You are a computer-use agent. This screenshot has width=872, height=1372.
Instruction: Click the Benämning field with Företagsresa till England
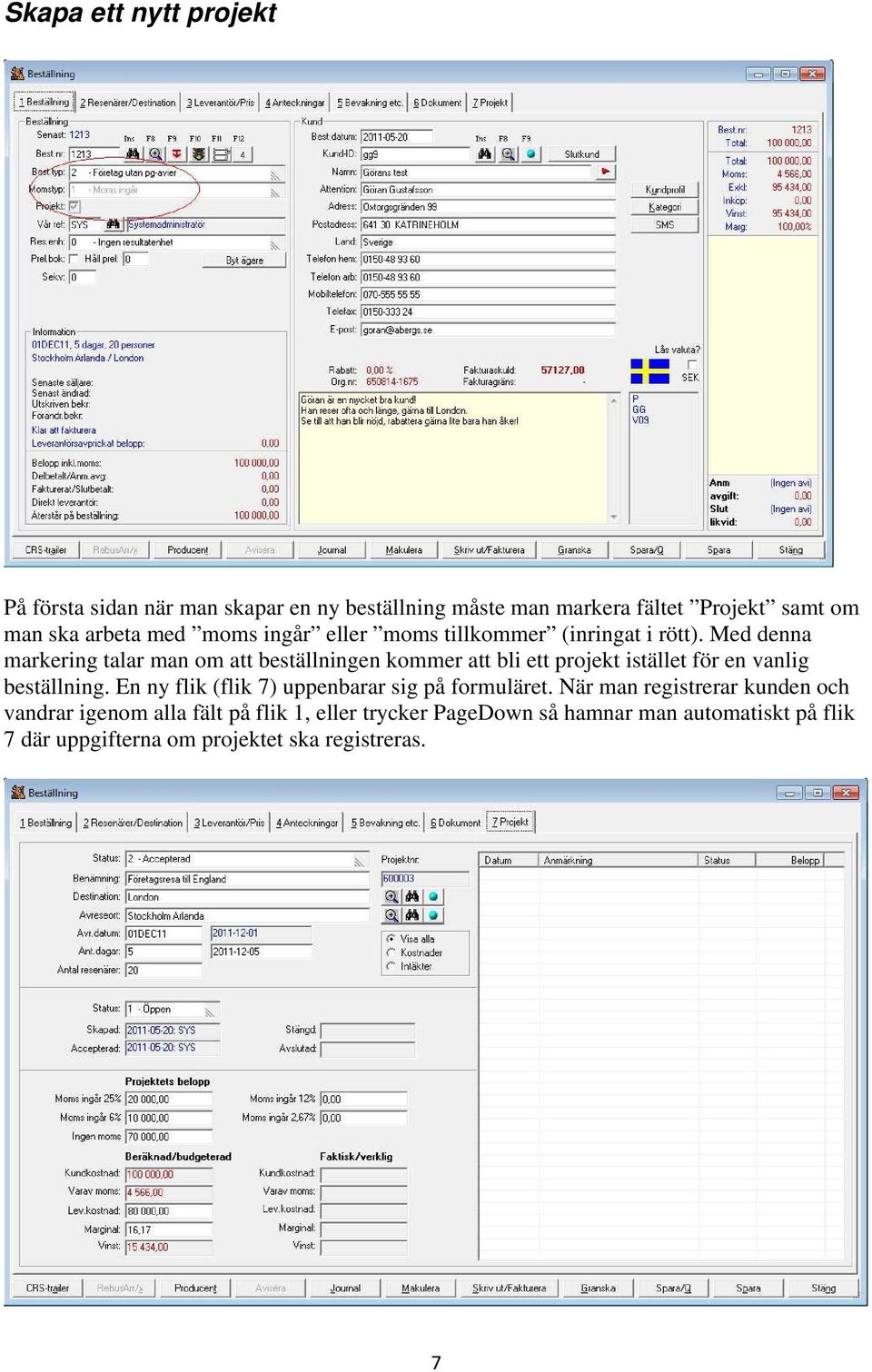(248, 878)
